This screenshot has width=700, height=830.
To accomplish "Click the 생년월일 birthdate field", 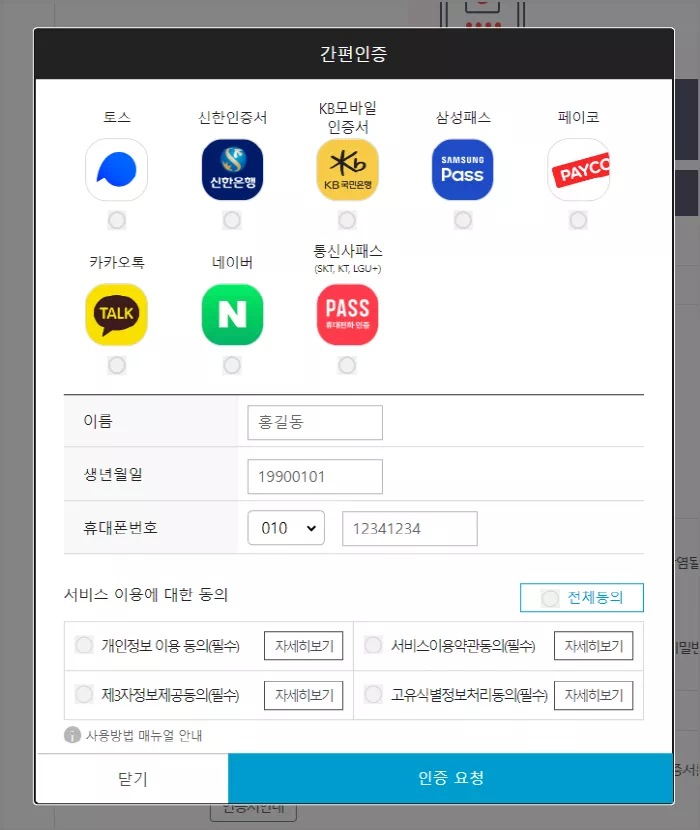I will 315,476.
